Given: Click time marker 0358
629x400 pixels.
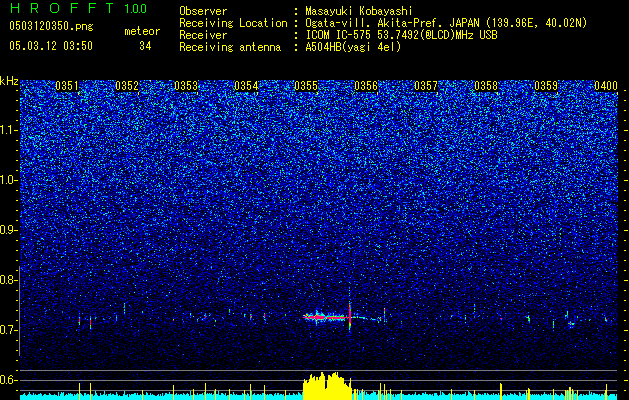Looking at the screenshot, I should (x=486, y=86).
